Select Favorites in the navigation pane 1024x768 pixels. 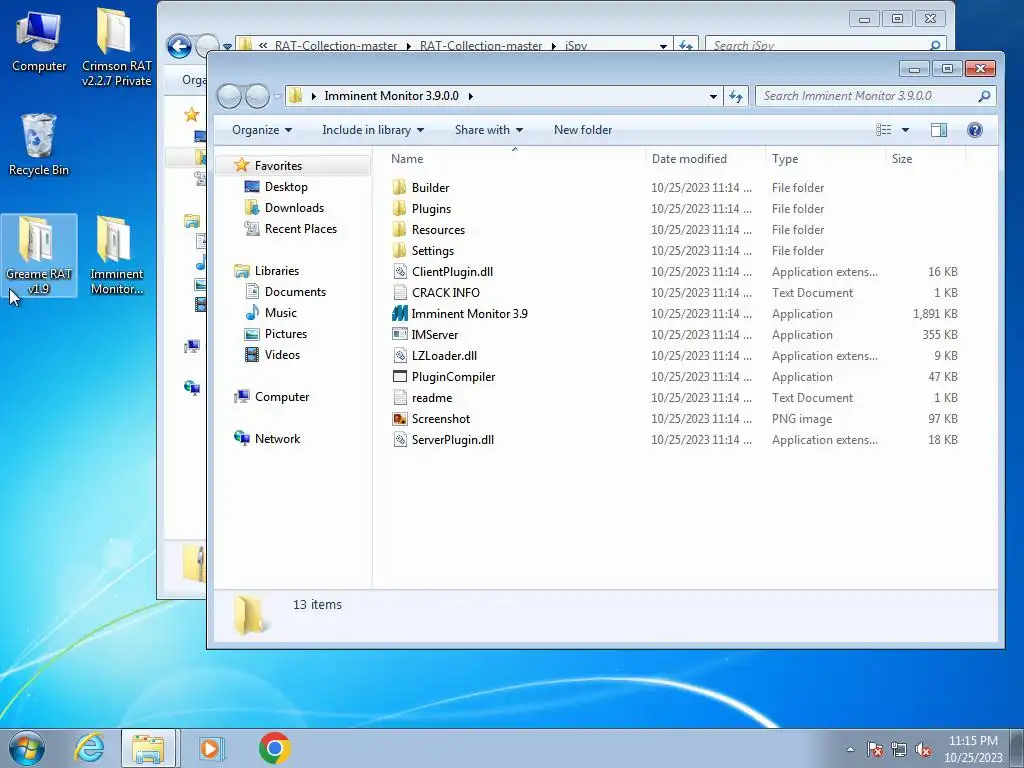click(278, 166)
